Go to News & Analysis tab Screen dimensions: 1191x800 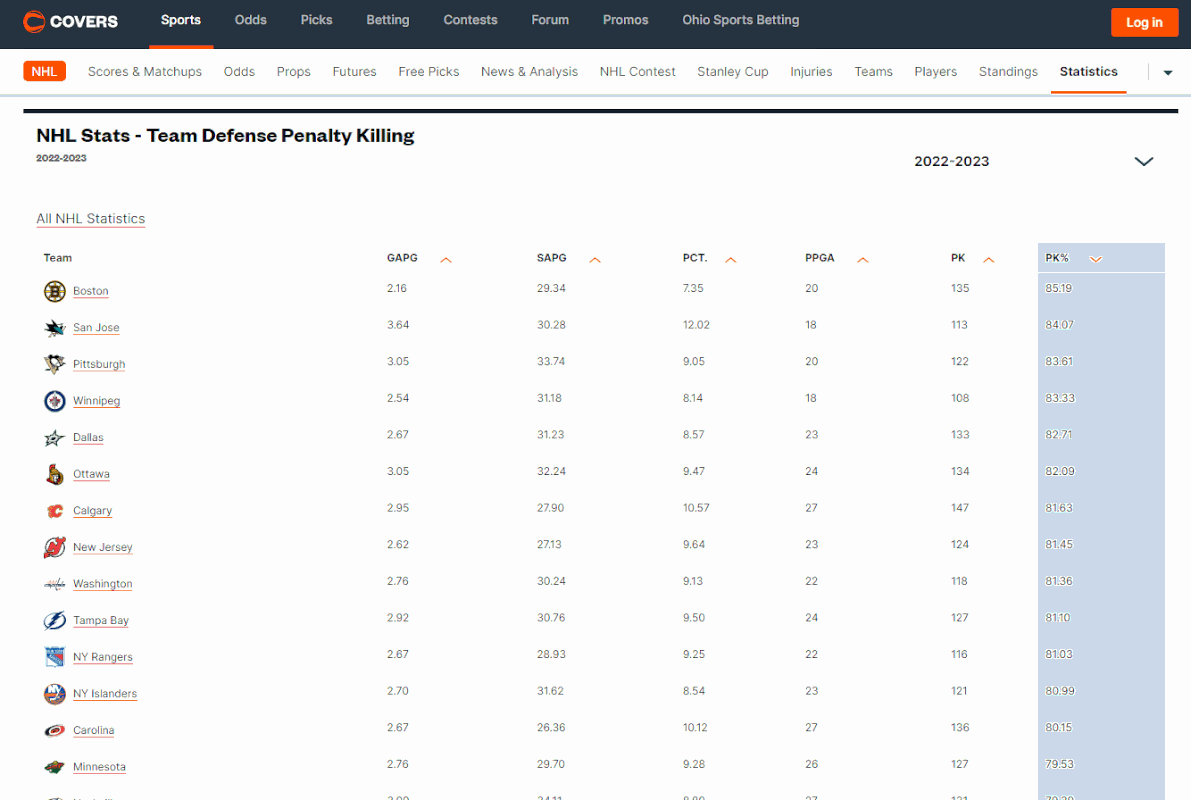[529, 71]
